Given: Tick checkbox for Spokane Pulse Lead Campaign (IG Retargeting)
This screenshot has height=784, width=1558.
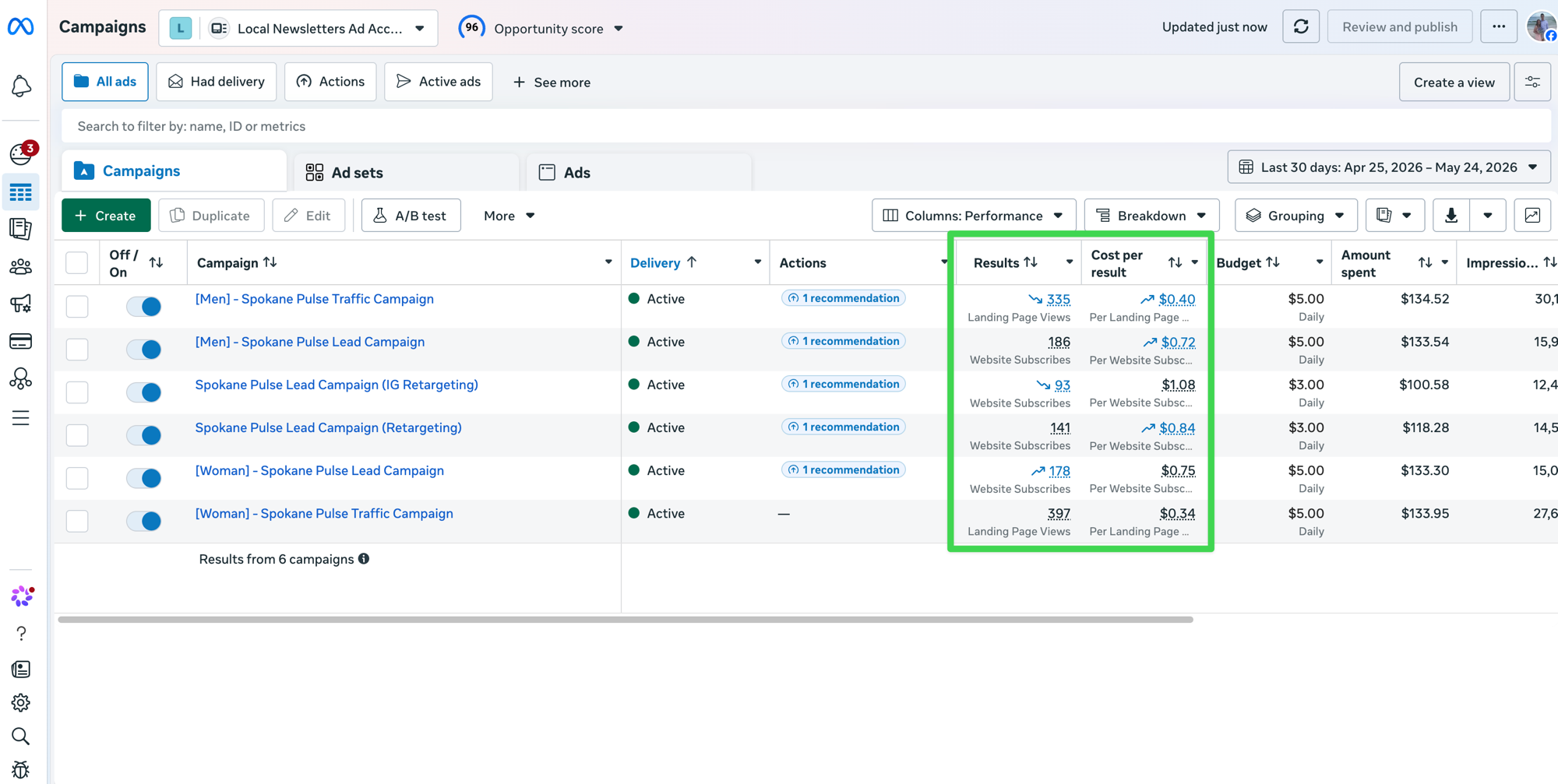Looking at the screenshot, I should (77, 392).
